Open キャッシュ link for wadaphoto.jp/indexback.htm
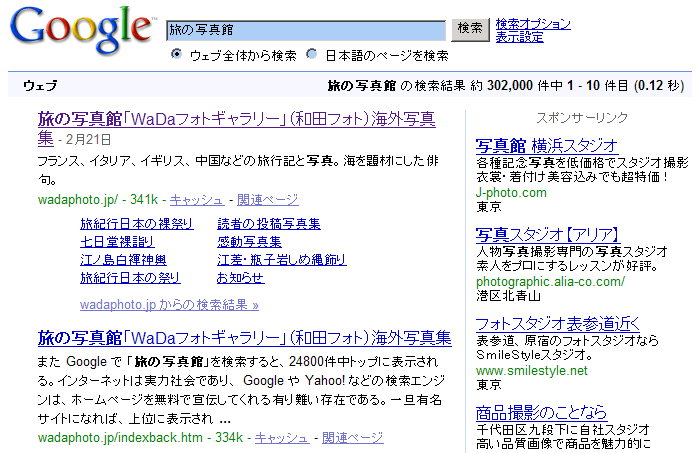Image resolution: width=698 pixels, height=453 pixels. 282,438
